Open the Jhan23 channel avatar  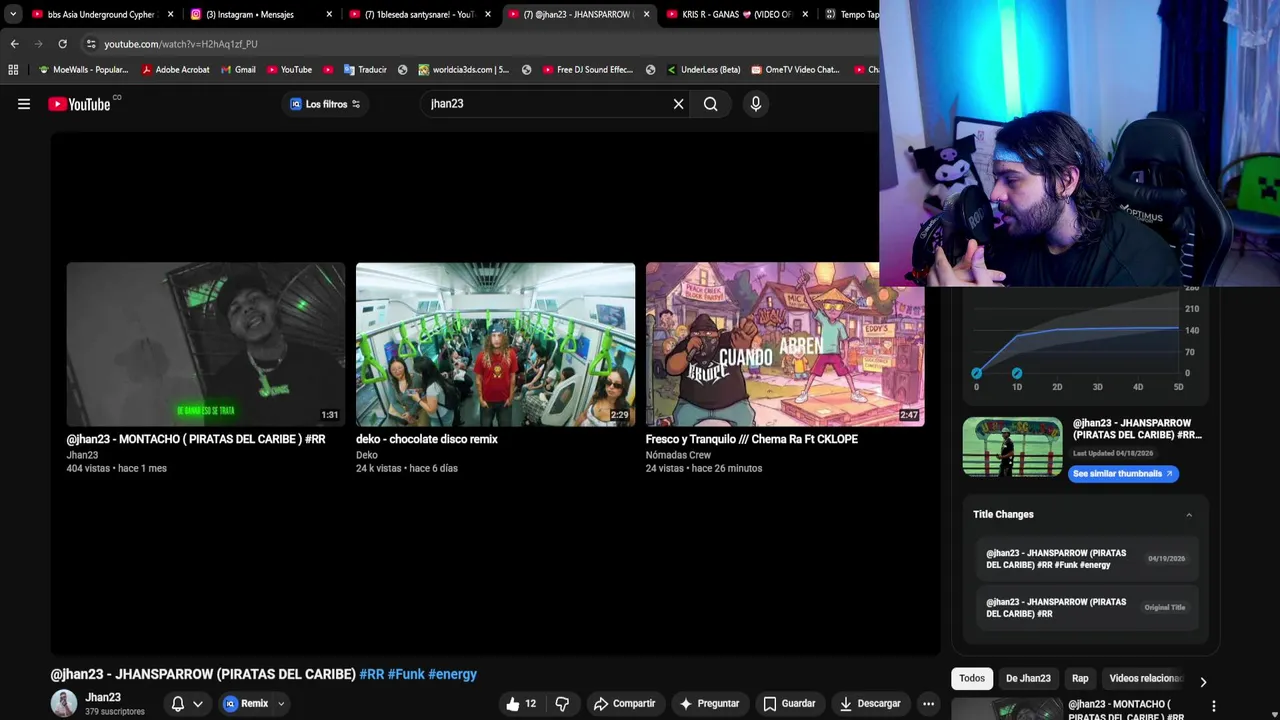click(64, 703)
